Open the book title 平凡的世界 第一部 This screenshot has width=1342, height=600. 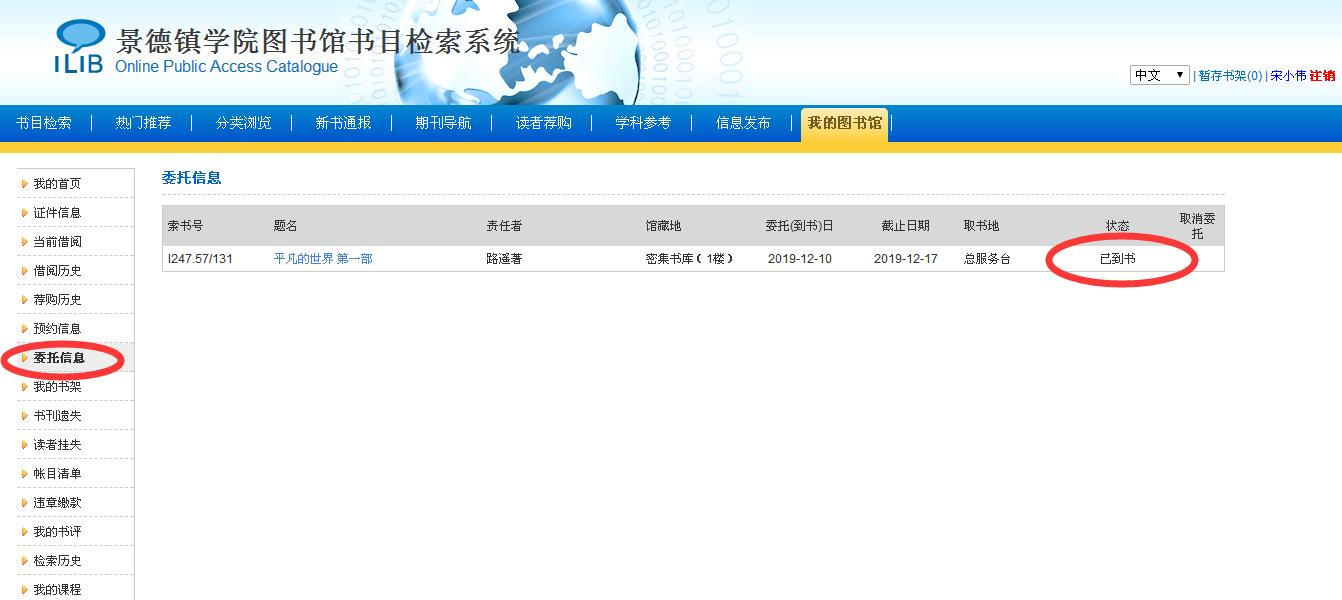click(323, 259)
